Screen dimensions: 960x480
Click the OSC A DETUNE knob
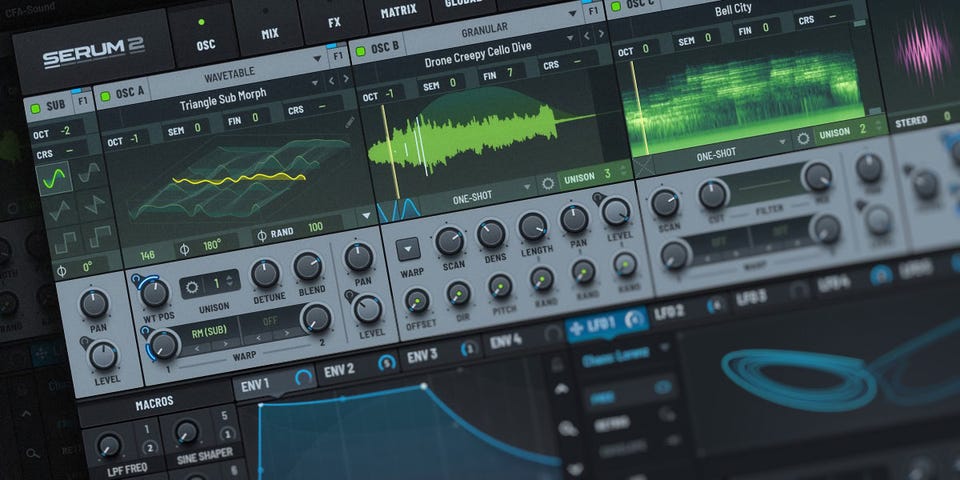tap(265, 274)
